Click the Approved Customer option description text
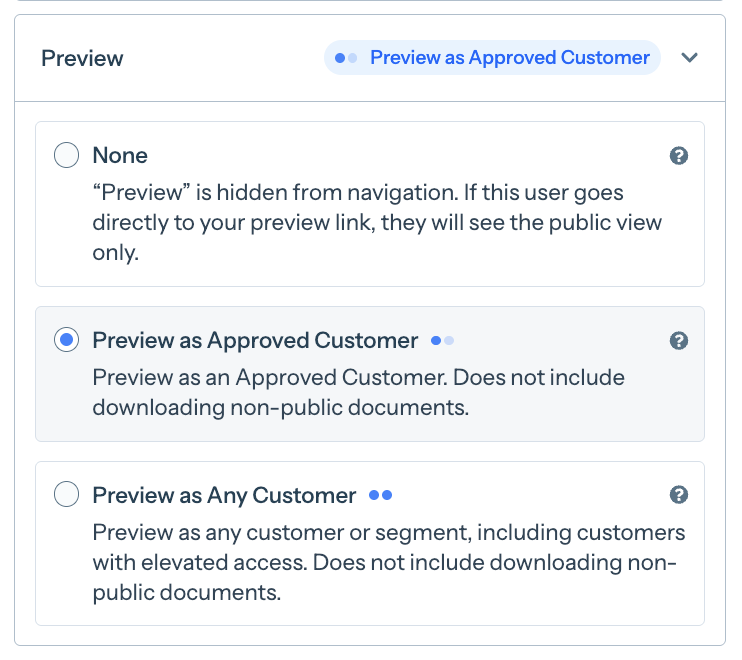 [358, 392]
